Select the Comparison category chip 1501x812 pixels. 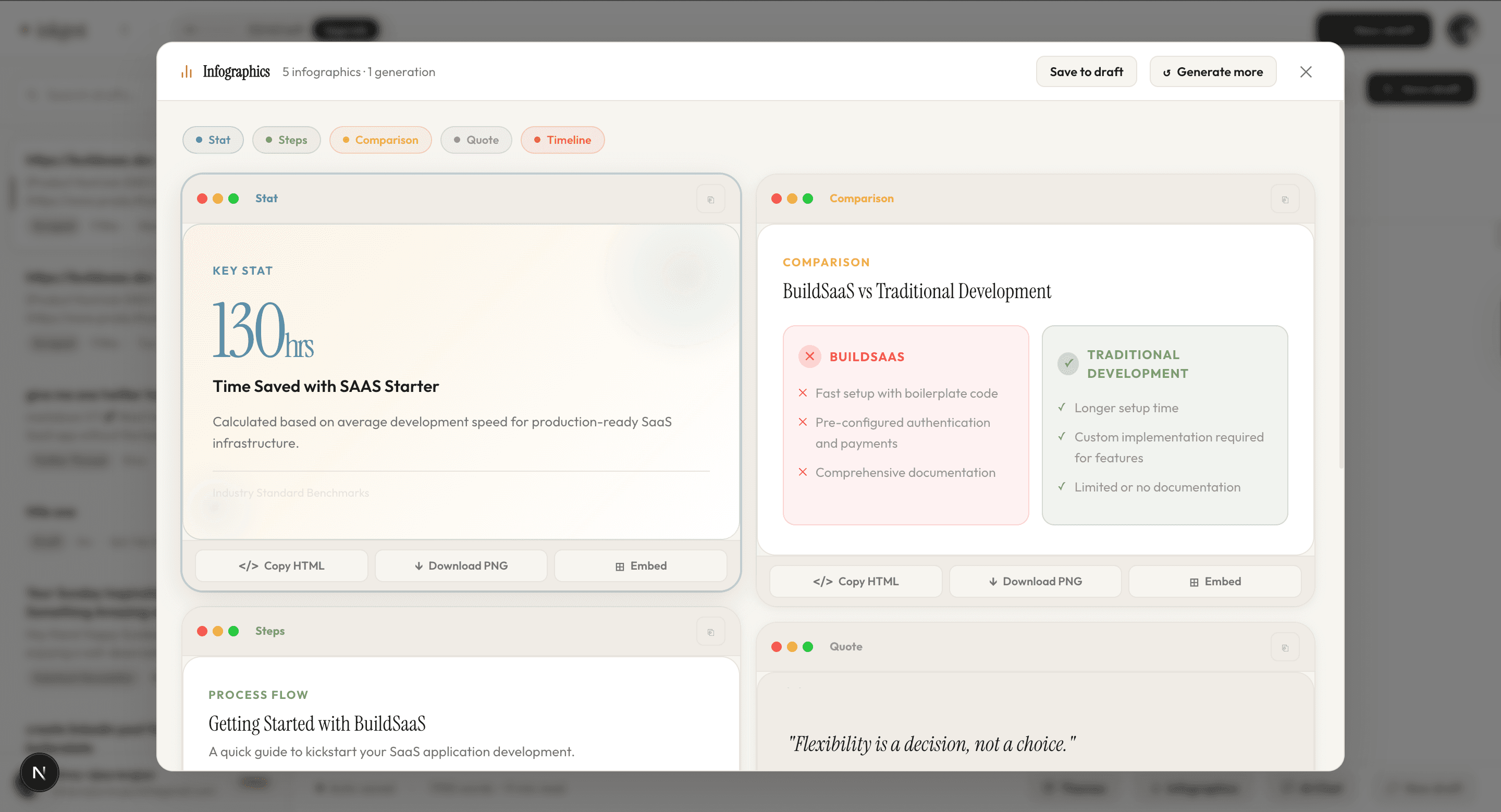[380, 140]
